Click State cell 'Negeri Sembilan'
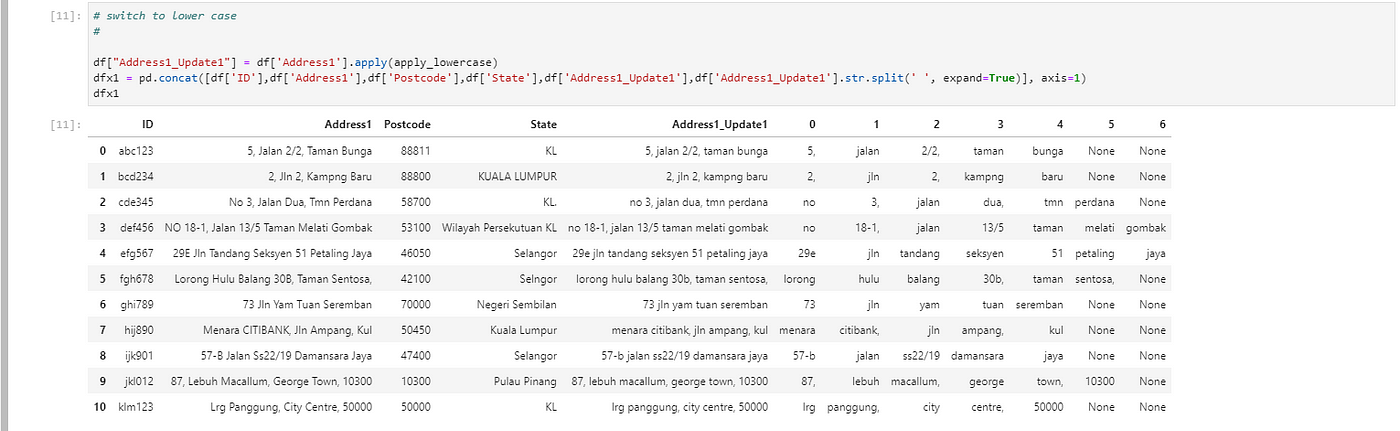Viewport: 1400px width, 431px height. coord(517,305)
